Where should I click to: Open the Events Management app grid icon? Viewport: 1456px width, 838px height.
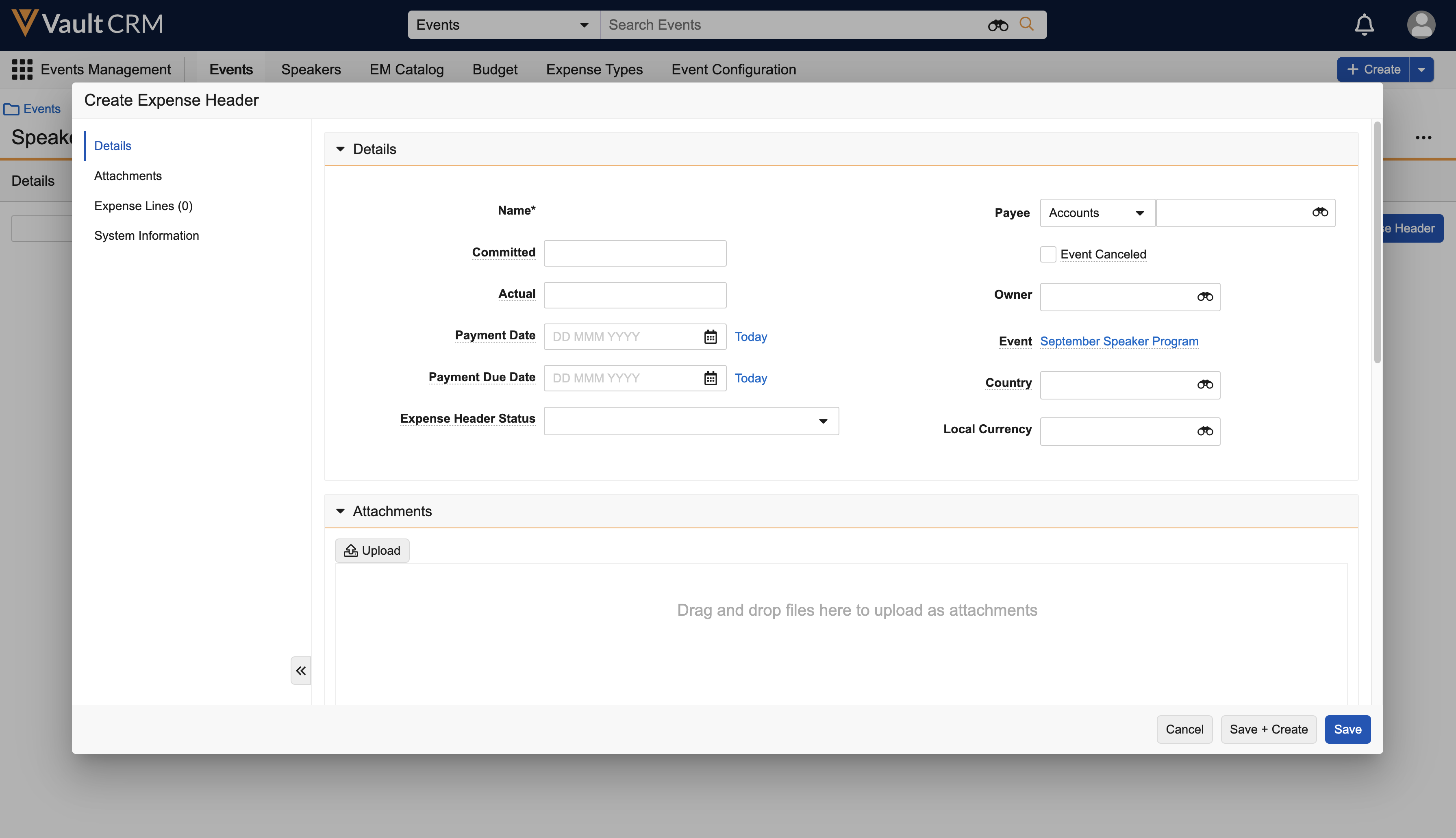[22, 69]
